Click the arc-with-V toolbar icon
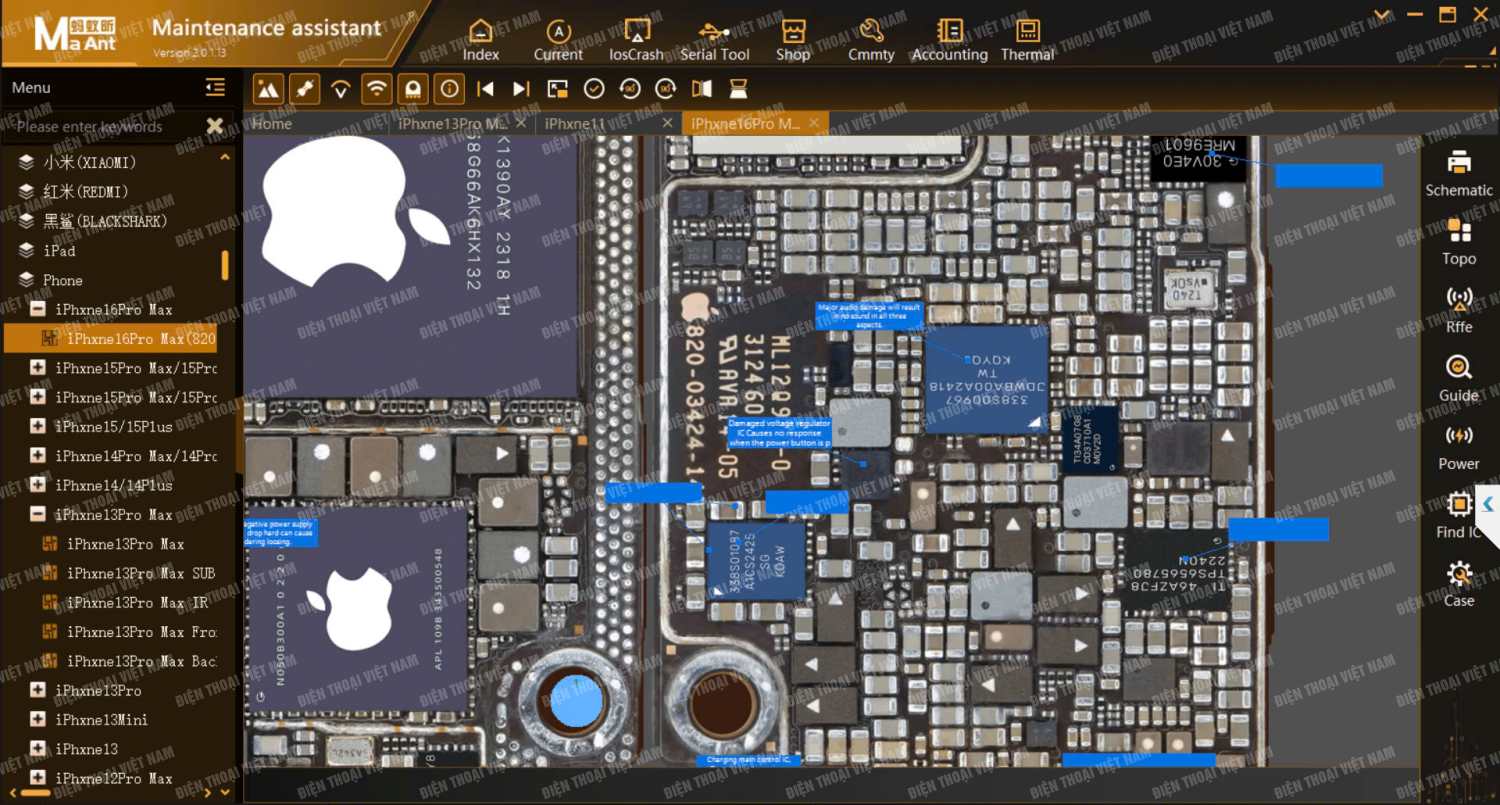This screenshot has height=805, width=1500. click(341, 89)
